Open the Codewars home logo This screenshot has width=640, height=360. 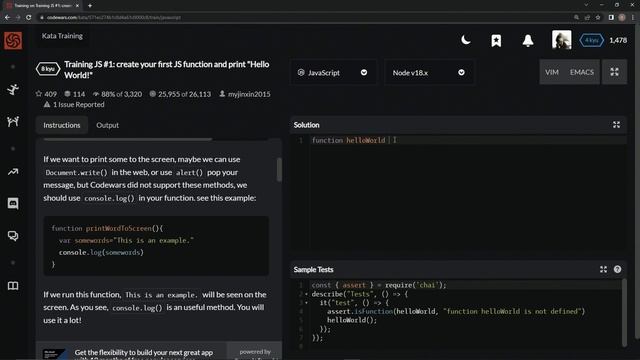point(13,40)
